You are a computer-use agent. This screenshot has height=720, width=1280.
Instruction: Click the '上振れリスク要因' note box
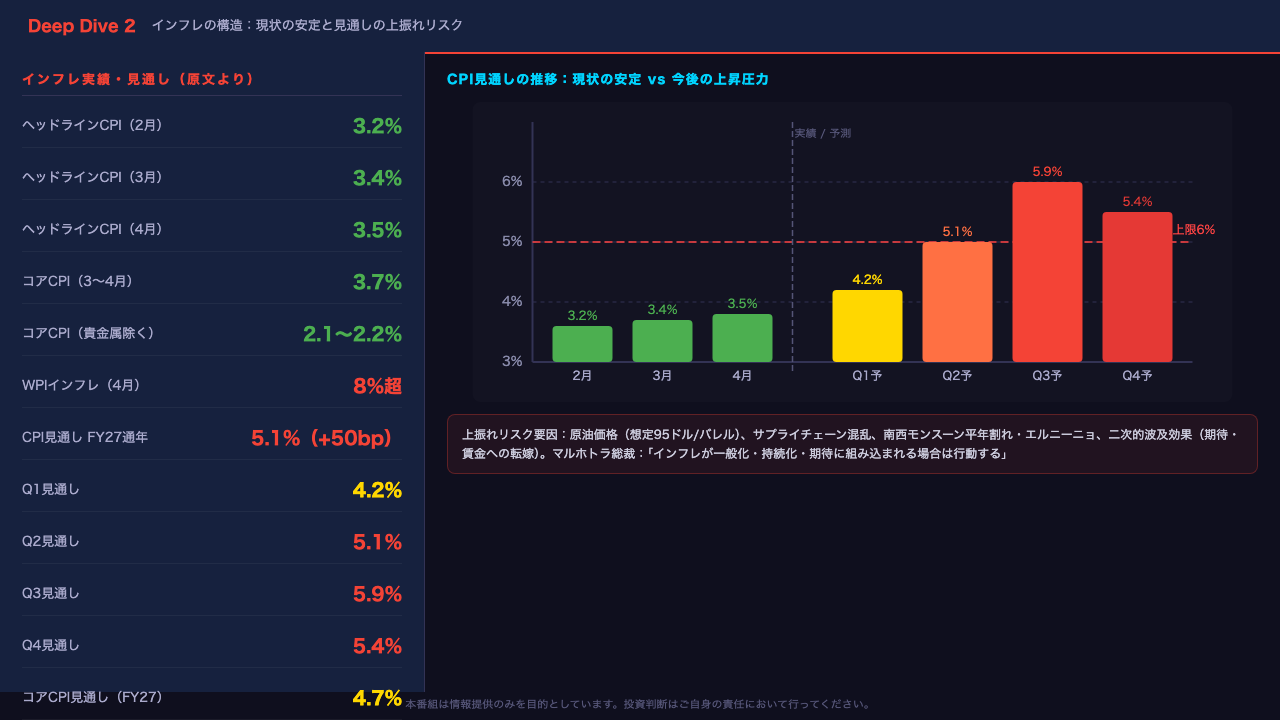pyautogui.click(x=852, y=444)
